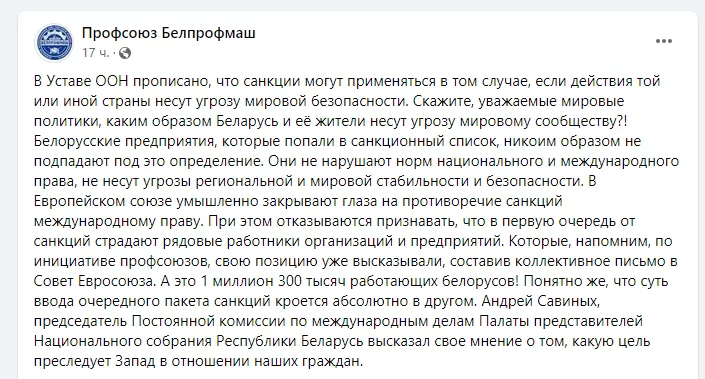The image size is (705, 379).
Task: Click the phrase 'Совет Евросоюза' in the post
Action: point(95,281)
